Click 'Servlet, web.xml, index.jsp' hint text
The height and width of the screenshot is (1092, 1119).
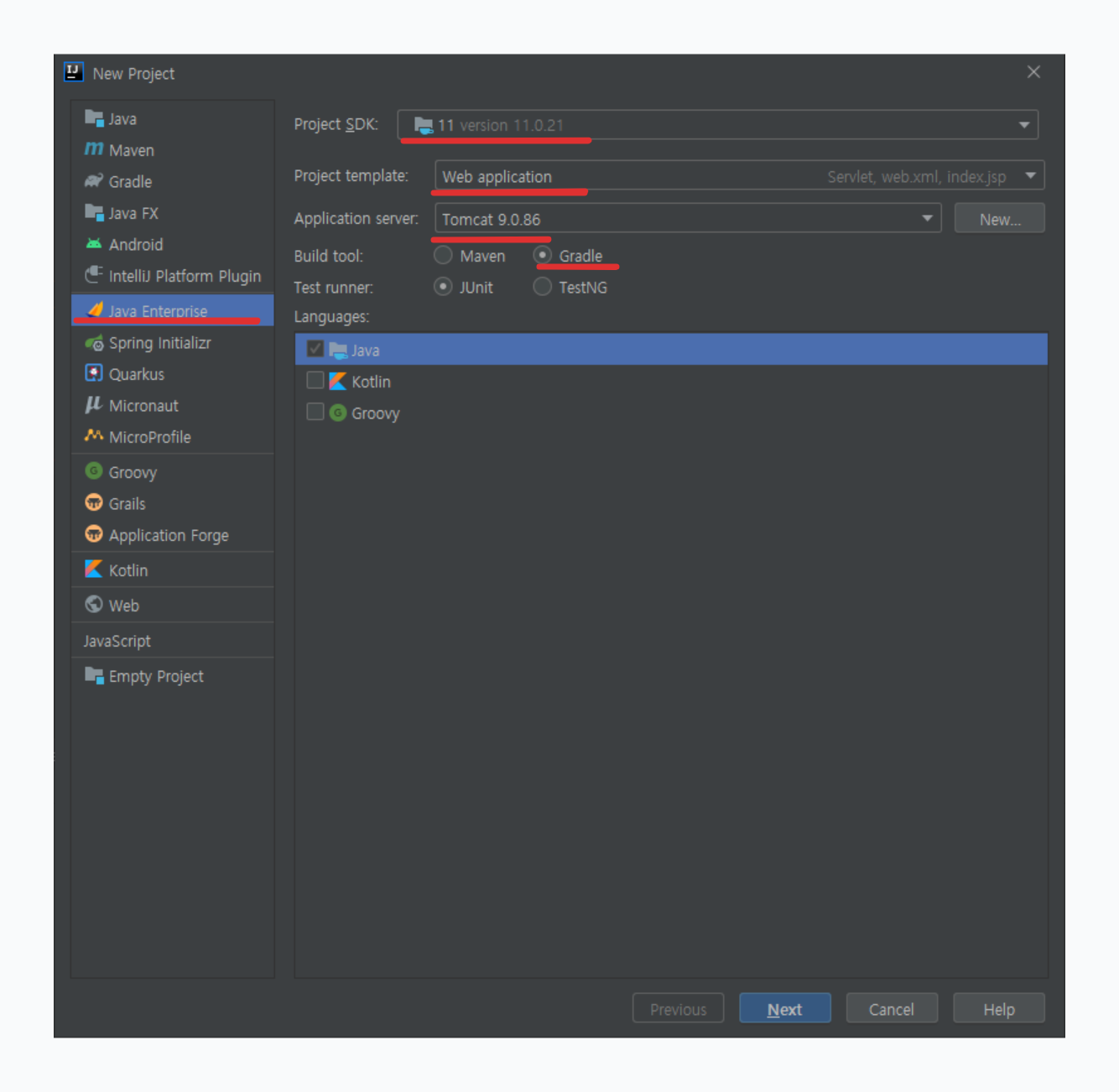click(916, 177)
